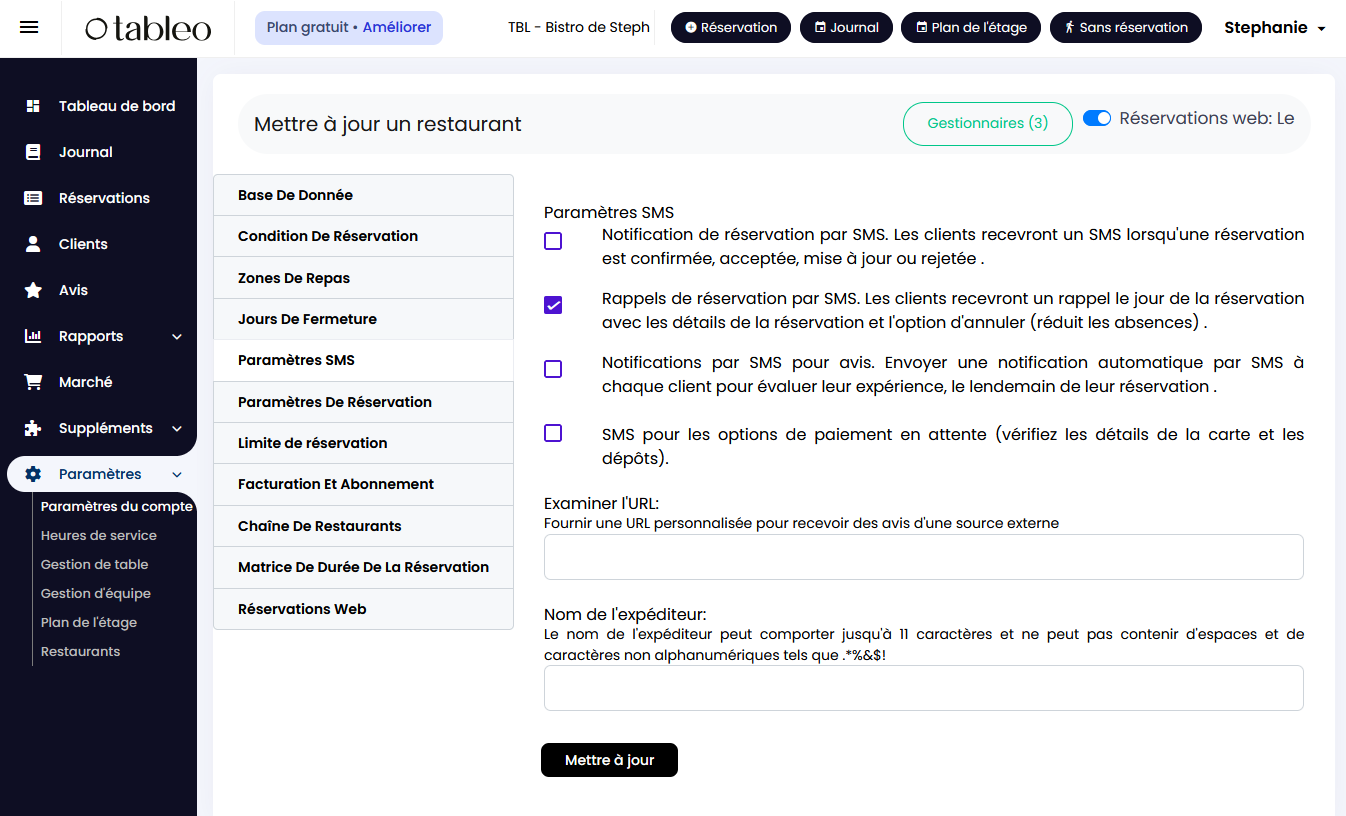Open Matrice De Durée De La Réservation

click(363, 567)
